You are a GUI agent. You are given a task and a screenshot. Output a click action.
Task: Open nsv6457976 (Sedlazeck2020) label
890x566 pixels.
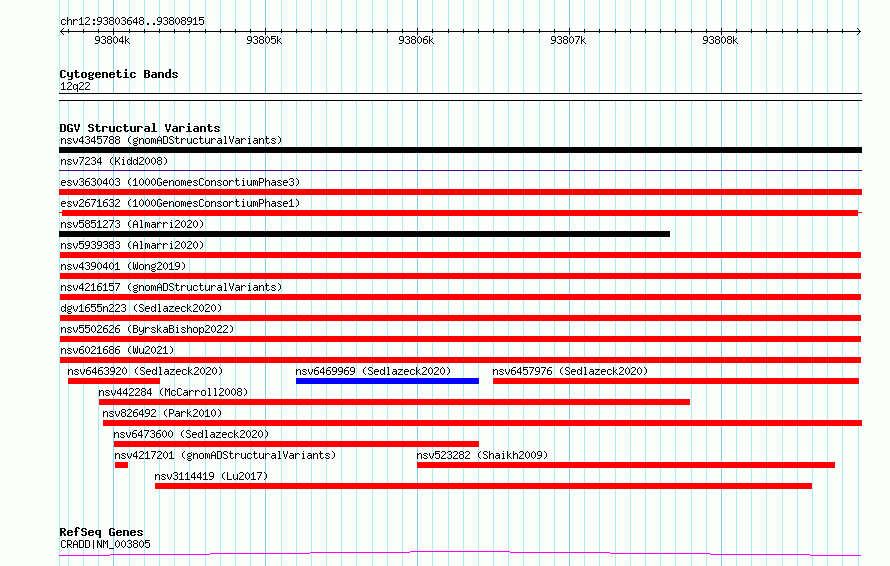point(570,371)
